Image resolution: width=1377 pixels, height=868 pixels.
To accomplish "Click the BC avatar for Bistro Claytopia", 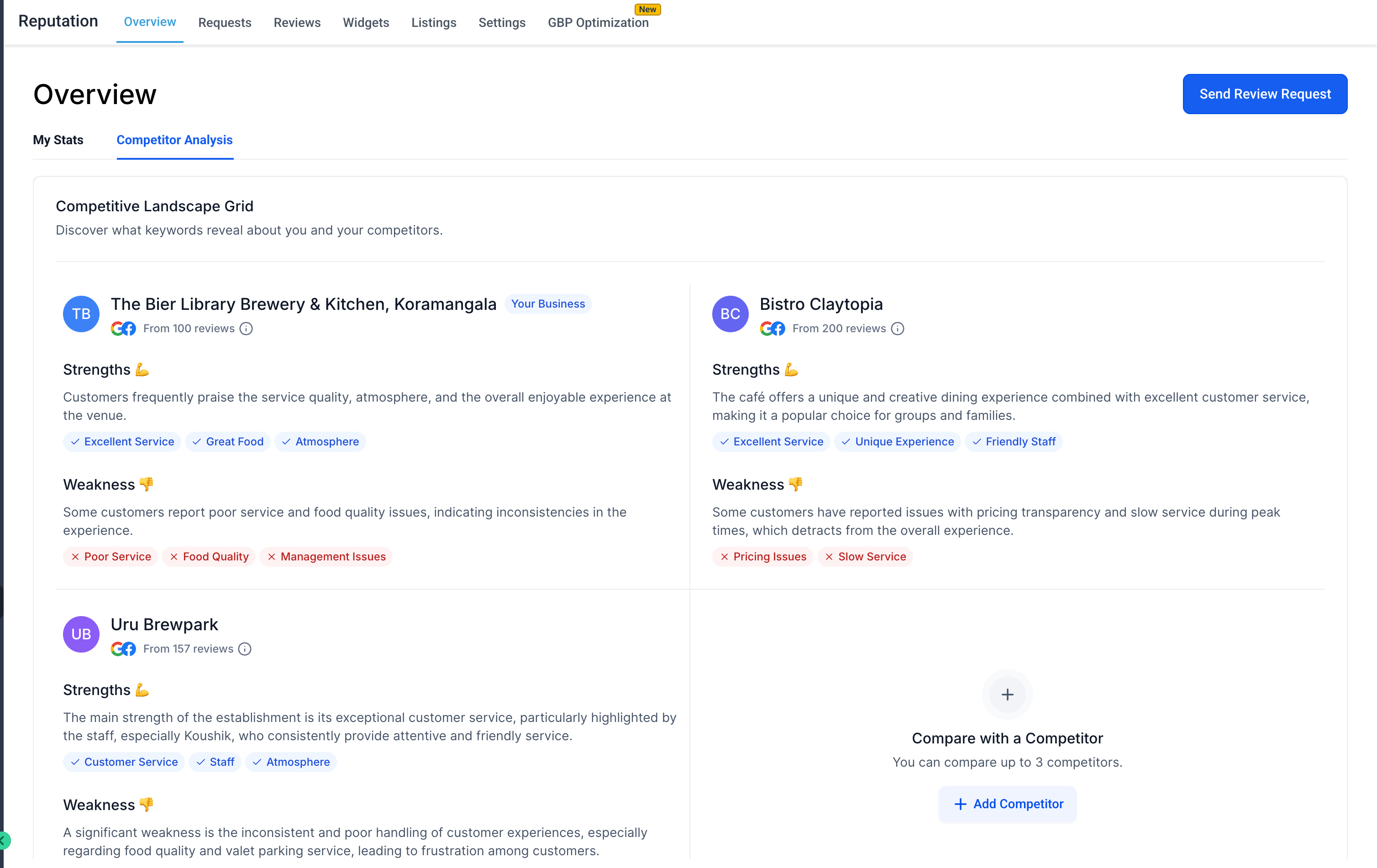I will [x=730, y=314].
